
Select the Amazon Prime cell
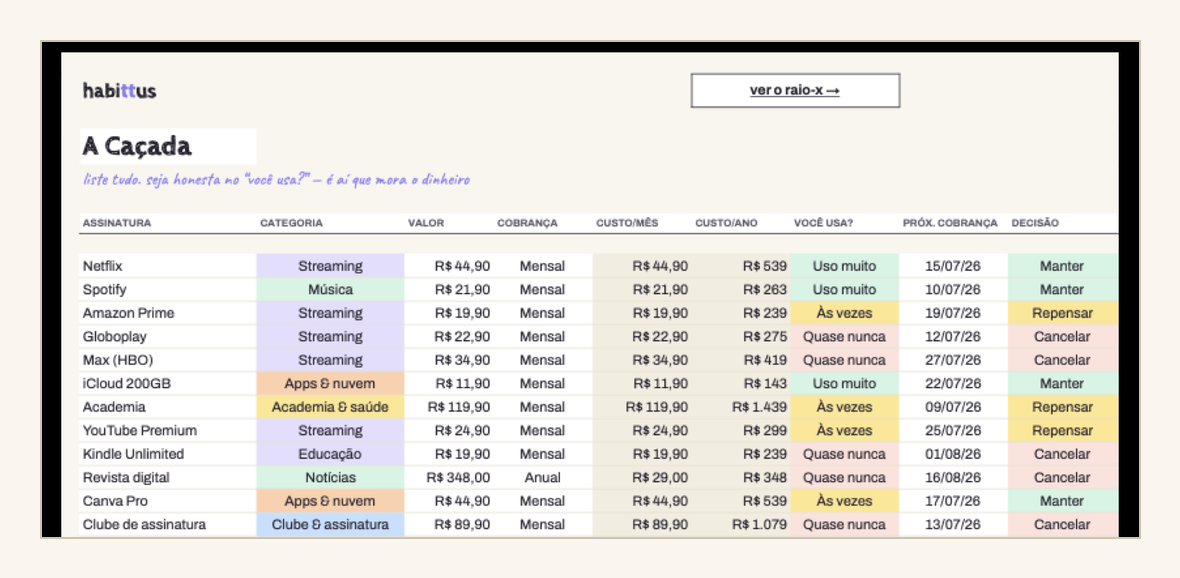[x=169, y=312]
